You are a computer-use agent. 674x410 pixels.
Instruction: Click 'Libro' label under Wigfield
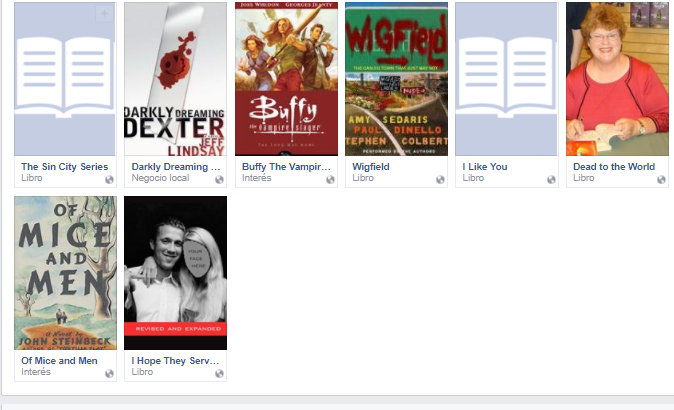(363, 178)
